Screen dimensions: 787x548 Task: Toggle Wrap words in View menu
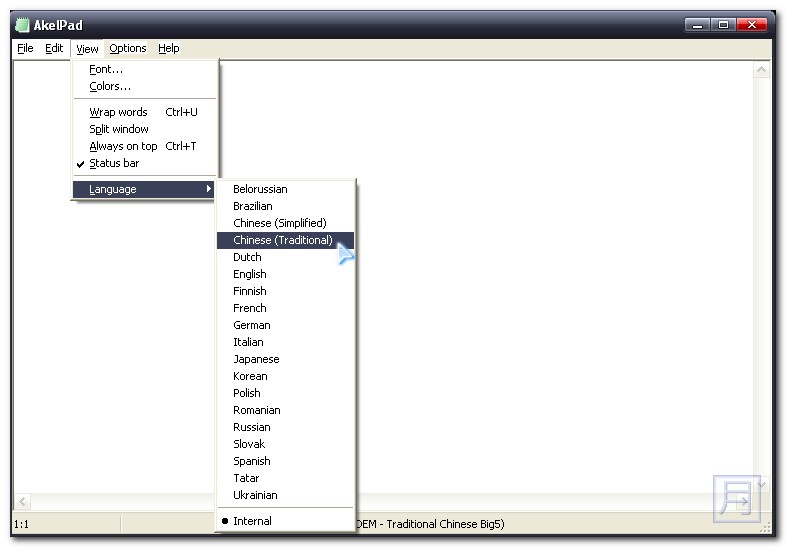(118, 112)
